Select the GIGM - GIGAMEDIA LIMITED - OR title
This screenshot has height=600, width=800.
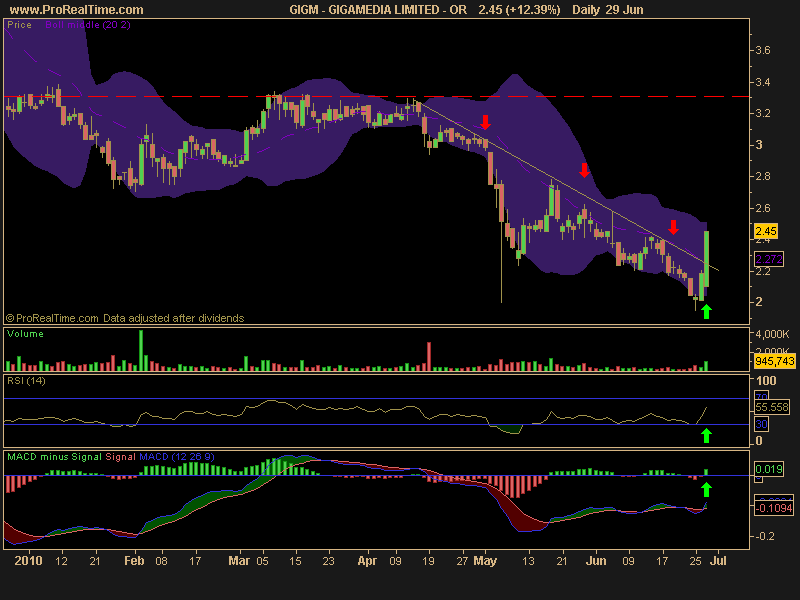pos(378,10)
